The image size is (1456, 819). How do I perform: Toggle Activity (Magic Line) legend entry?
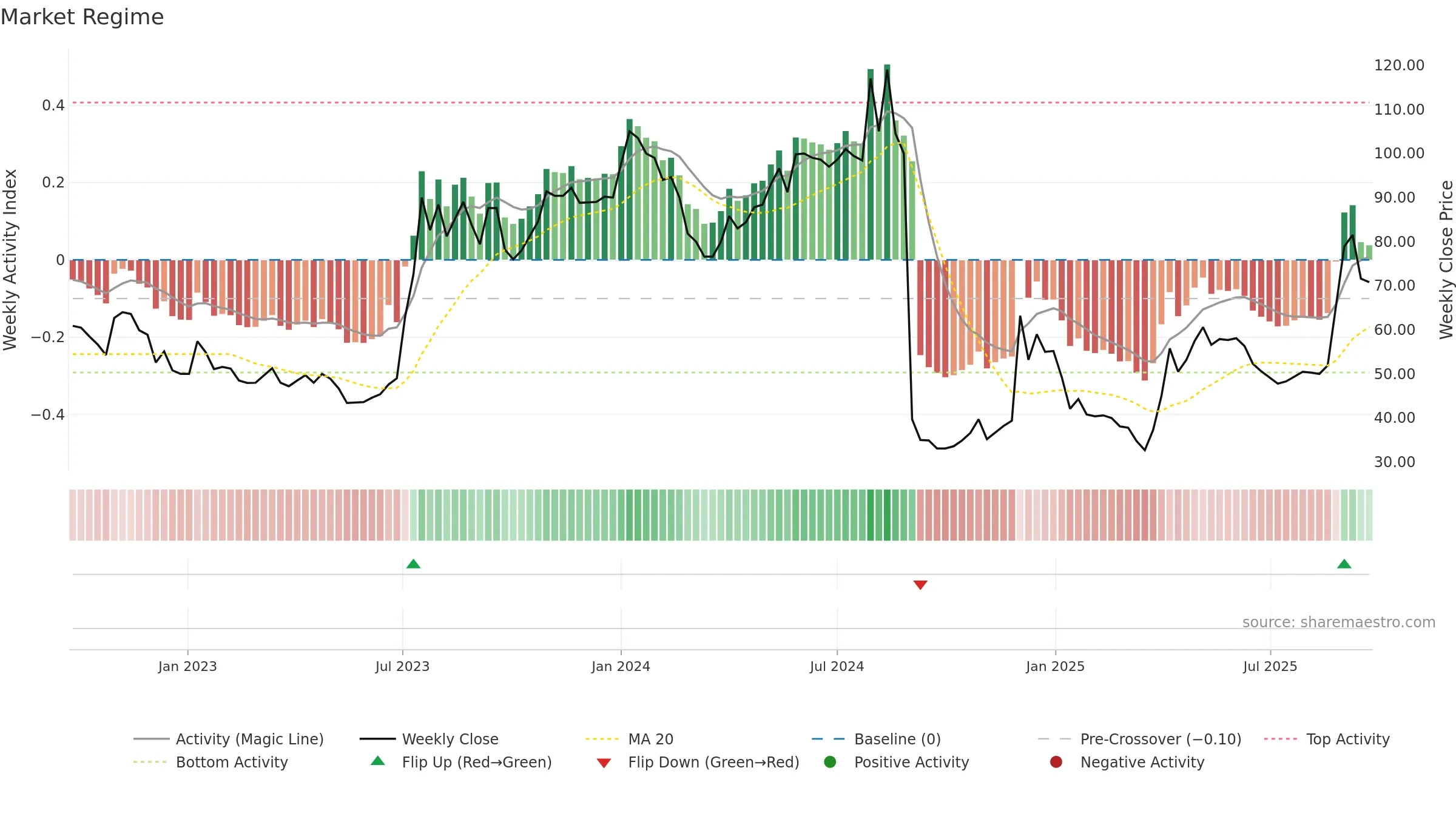click(229, 739)
